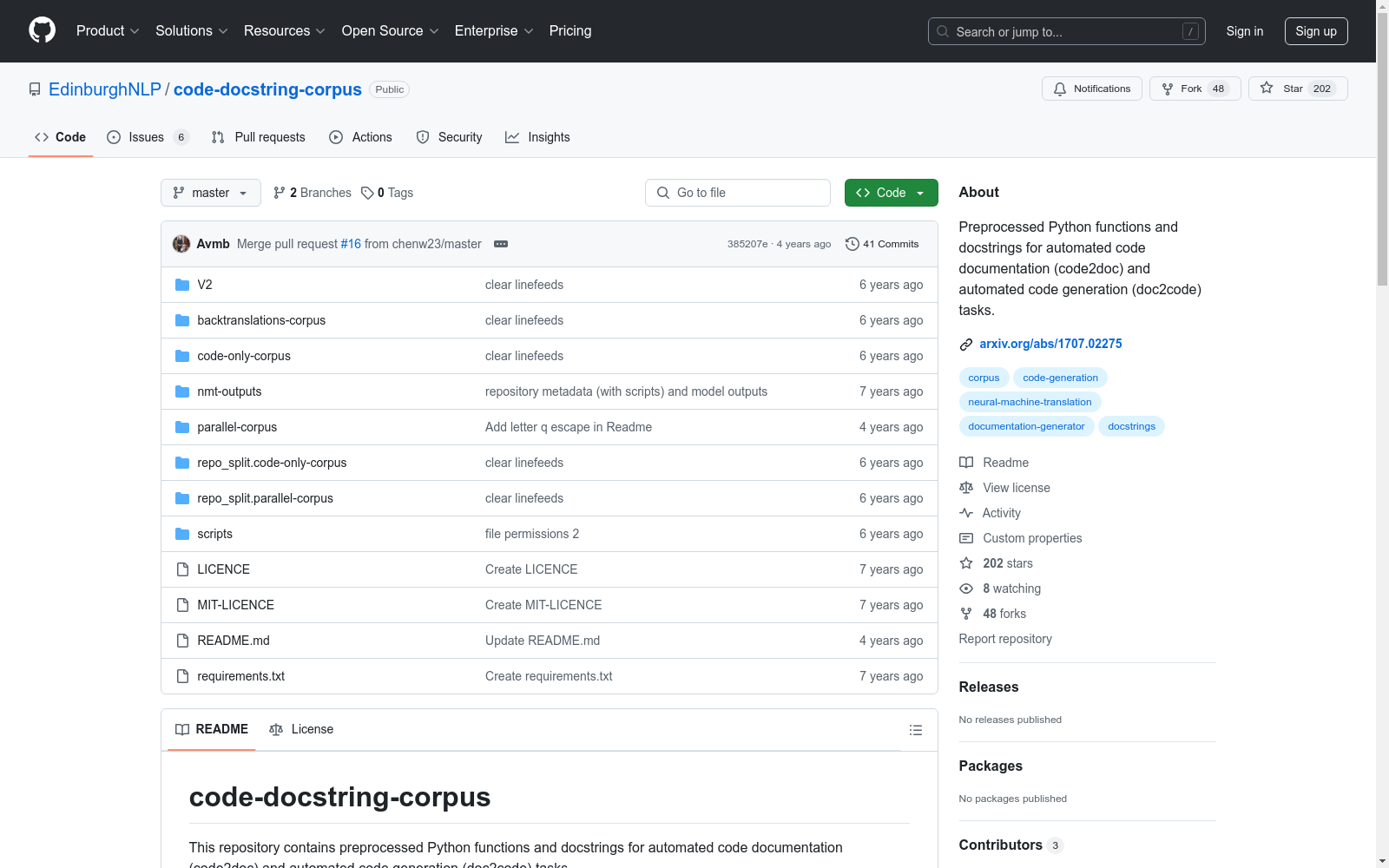Click the corpus topic tag

click(x=984, y=378)
